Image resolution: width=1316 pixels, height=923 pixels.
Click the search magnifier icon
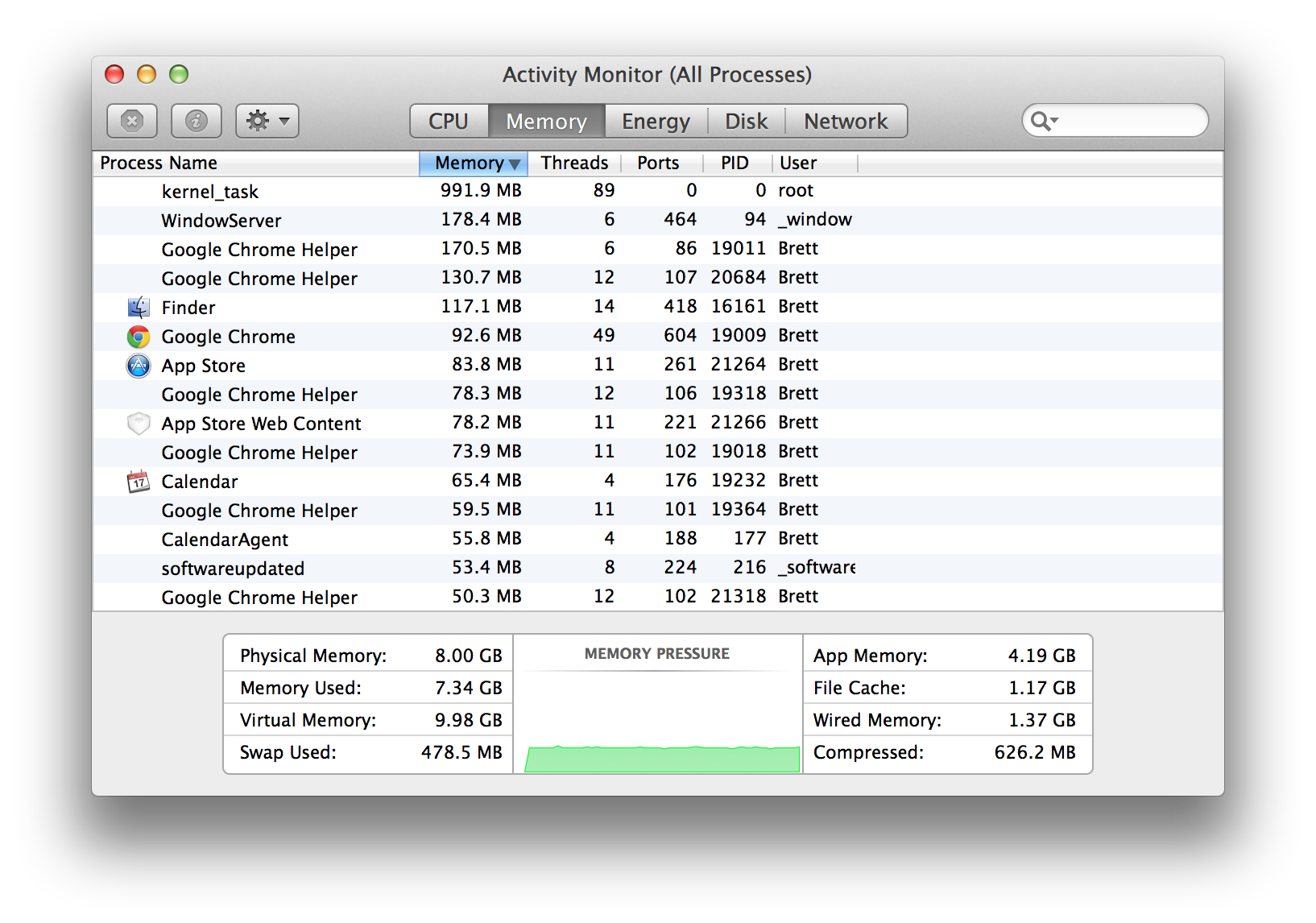(x=1043, y=121)
